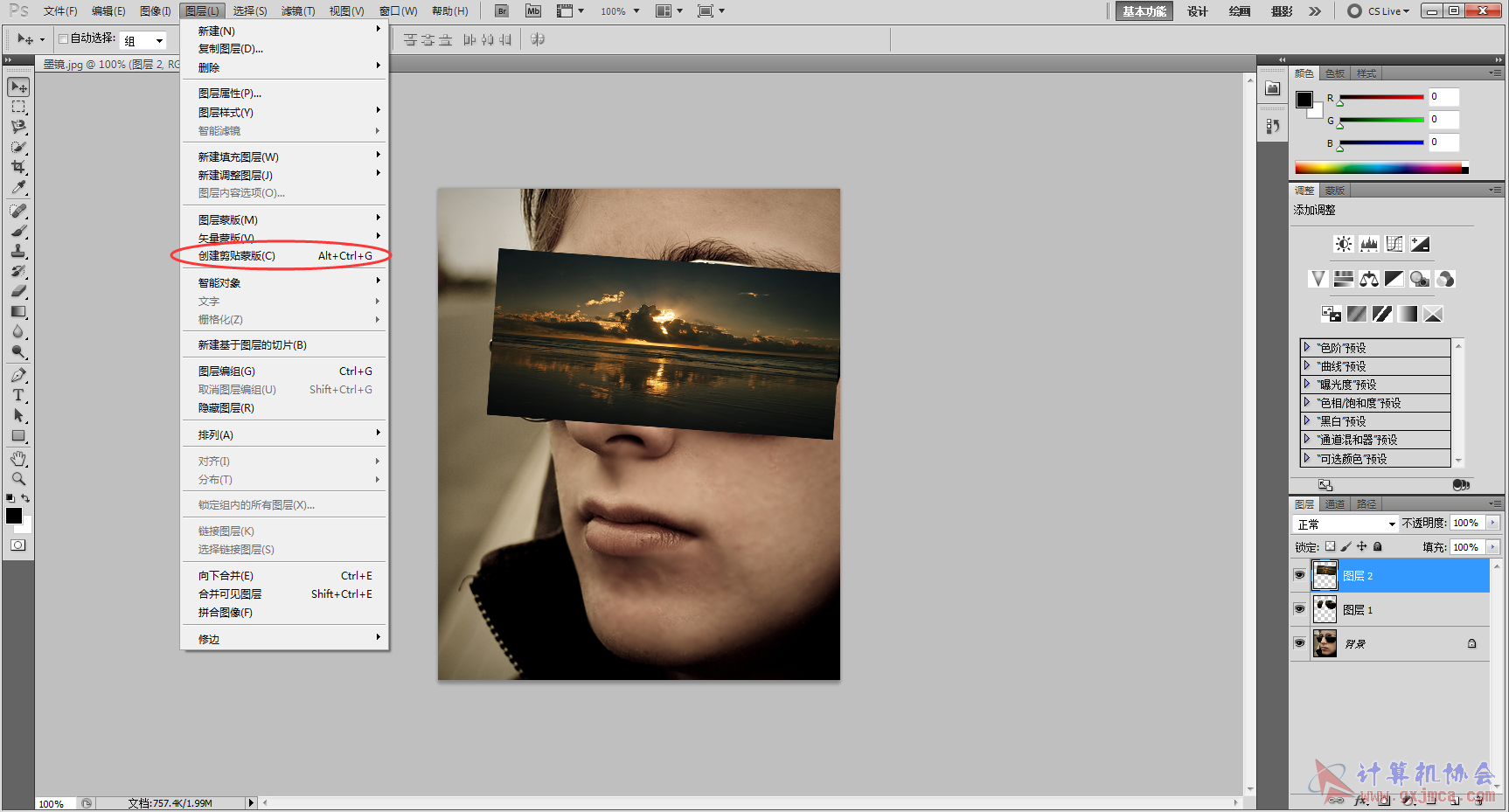
Task: Click the 基本功能 workspace button
Action: pyautogui.click(x=1144, y=11)
